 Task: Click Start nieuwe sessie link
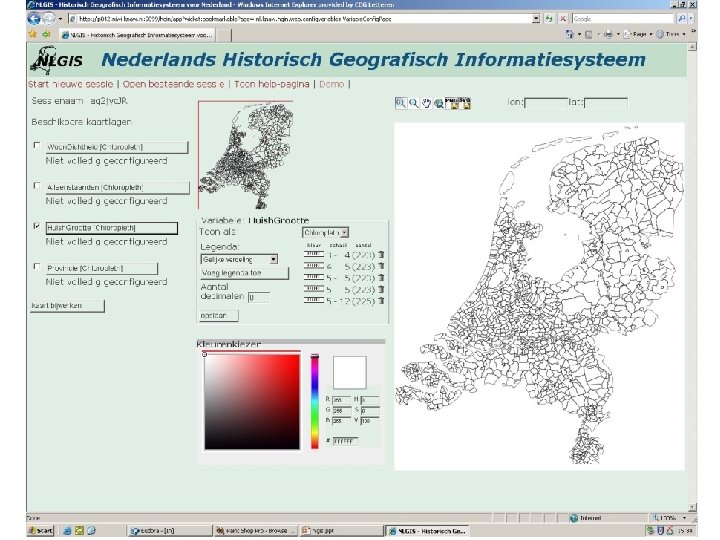click(70, 84)
